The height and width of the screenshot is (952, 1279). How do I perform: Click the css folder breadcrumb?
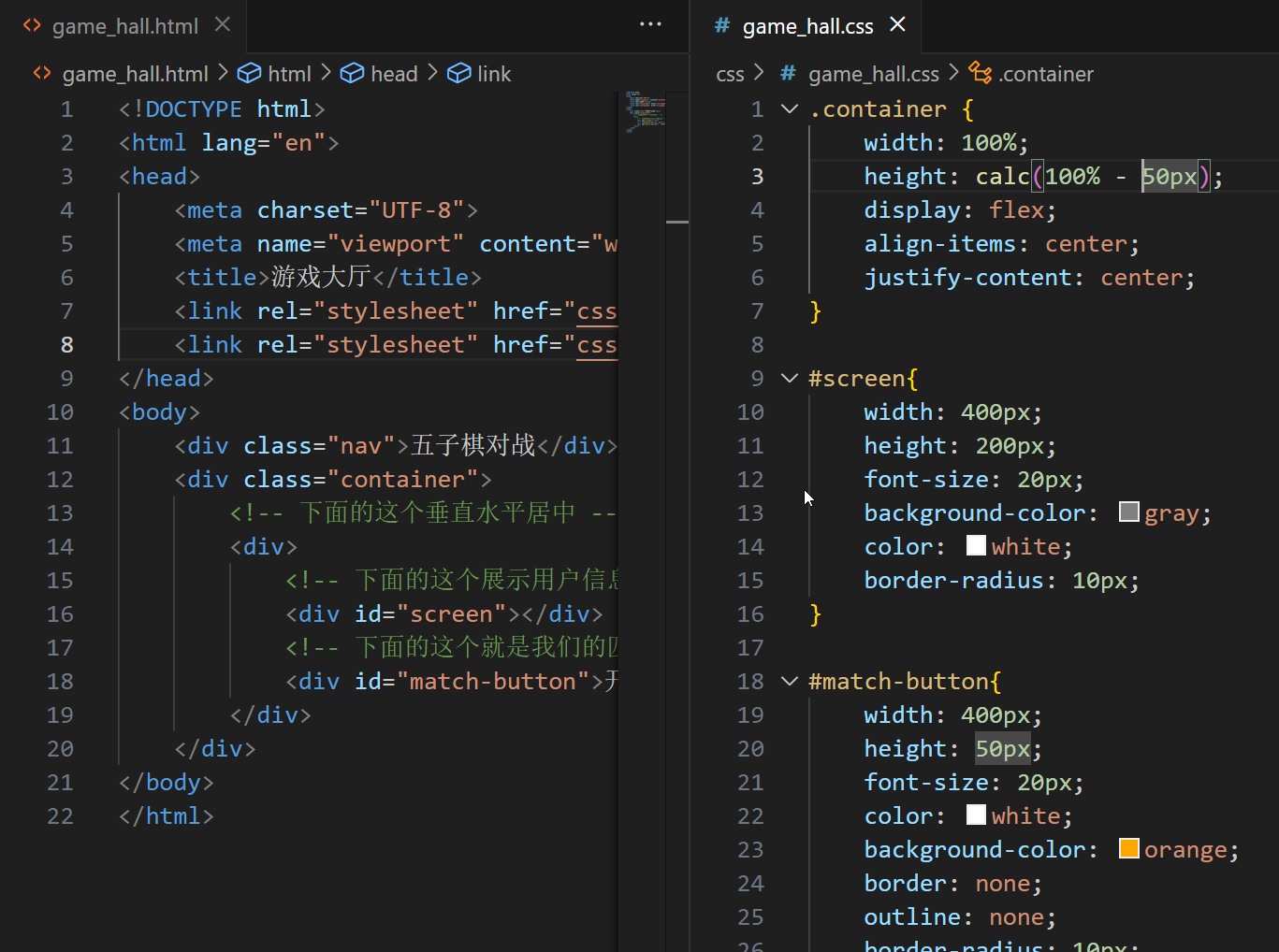(730, 74)
